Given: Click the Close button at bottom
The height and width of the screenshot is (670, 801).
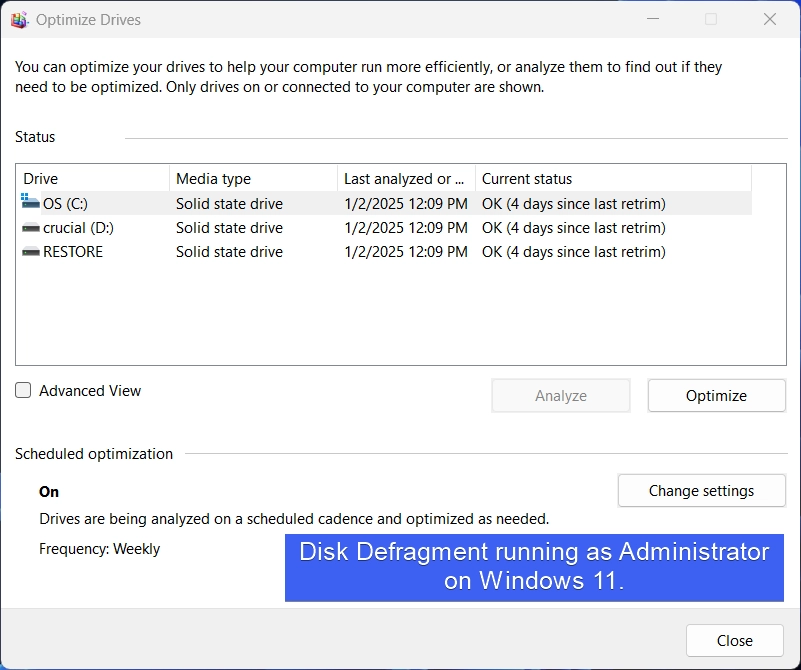Looking at the screenshot, I should [x=735, y=640].
